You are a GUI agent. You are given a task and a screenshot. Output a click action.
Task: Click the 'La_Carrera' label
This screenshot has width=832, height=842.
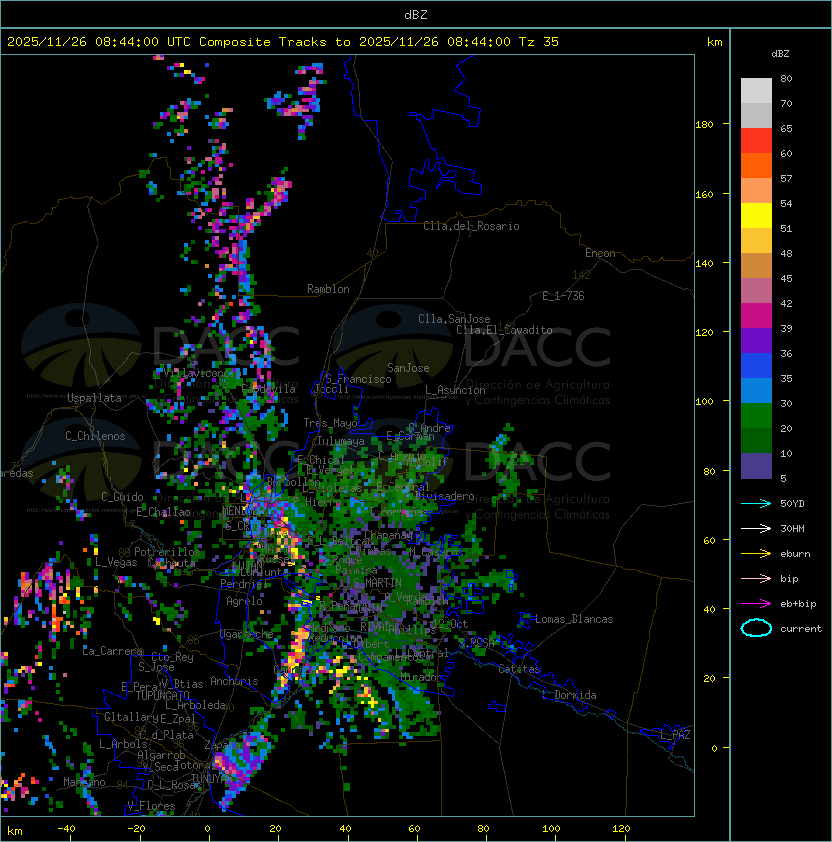112,651
